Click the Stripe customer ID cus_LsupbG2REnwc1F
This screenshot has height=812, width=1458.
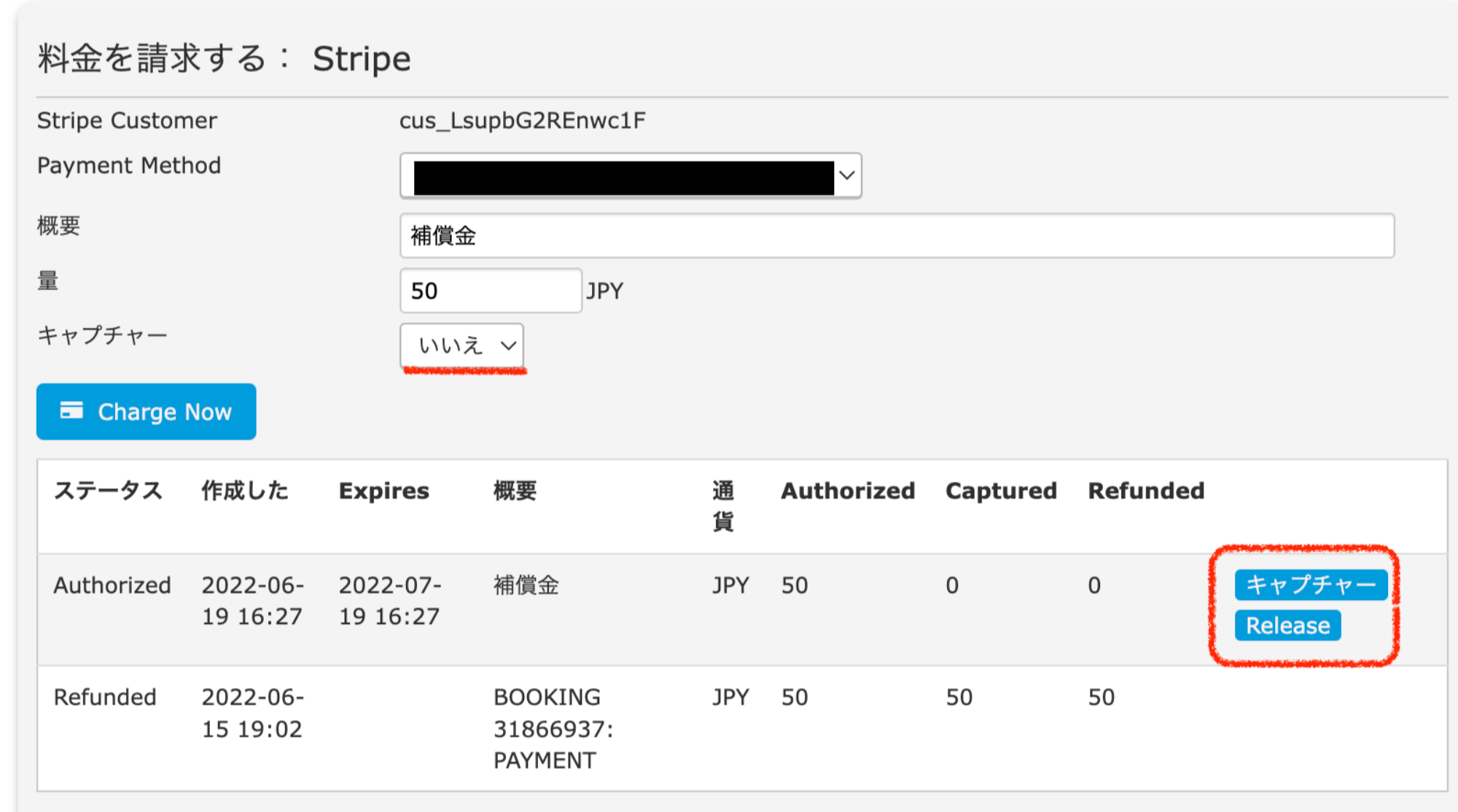pyautogui.click(x=522, y=120)
